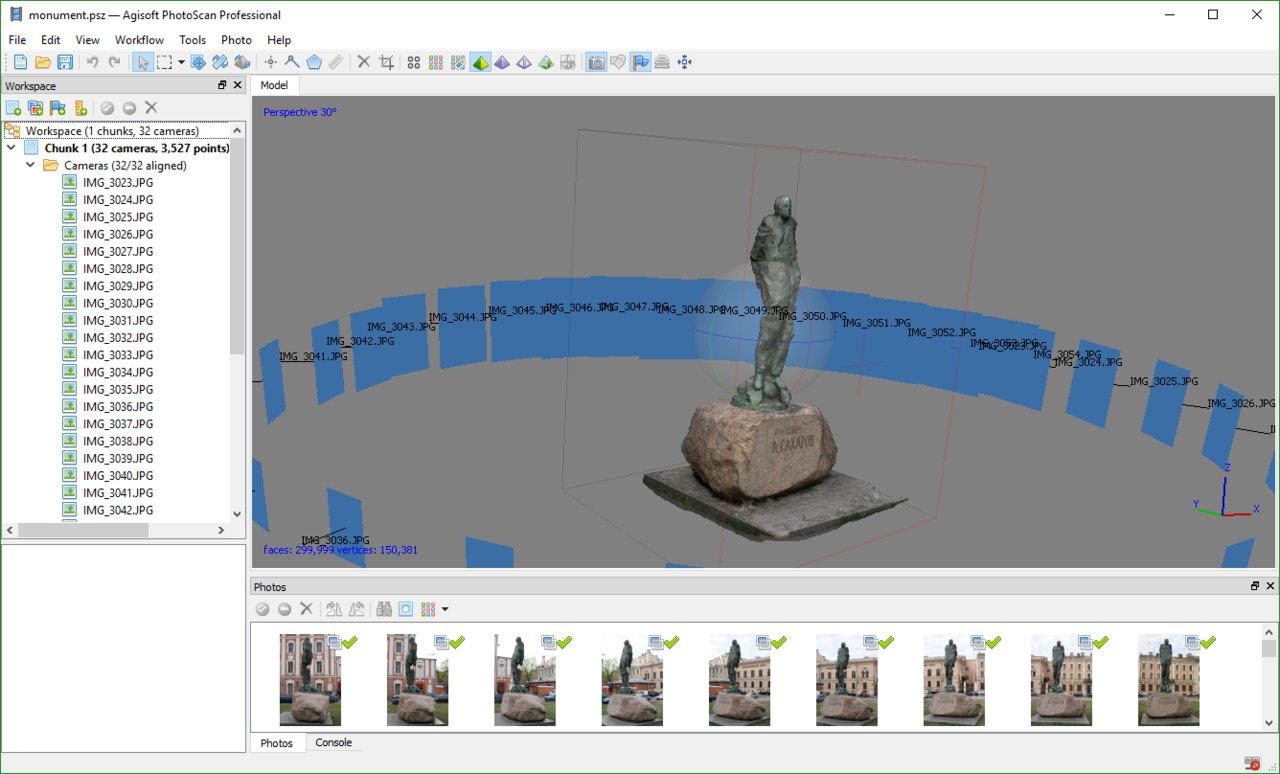Screen dimensions: 1280x774
Task: Click the Tiled Model view icon
Action: pyautogui.click(x=568, y=62)
